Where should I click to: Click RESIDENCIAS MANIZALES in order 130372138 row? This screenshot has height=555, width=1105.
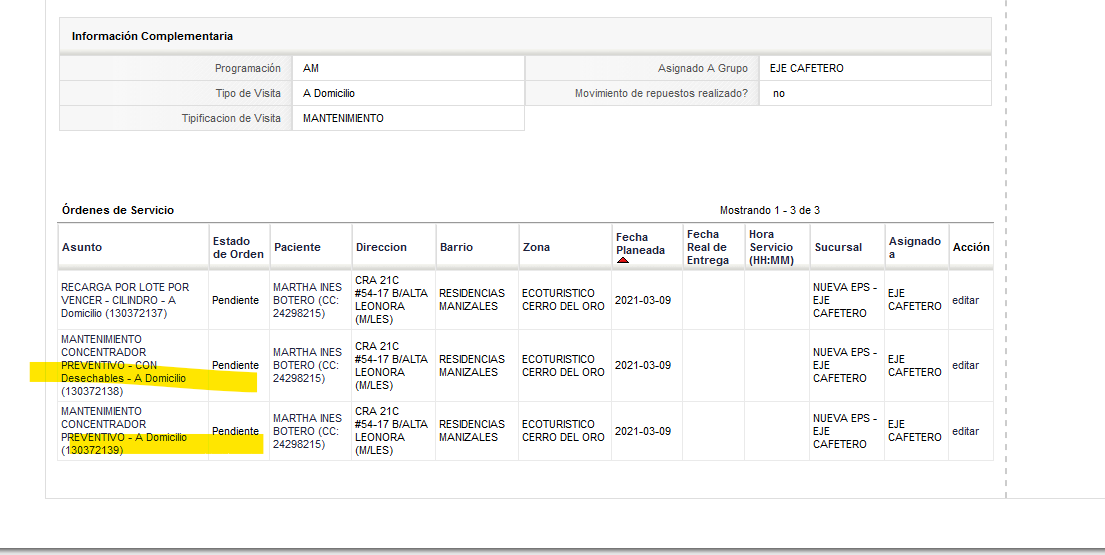click(471, 366)
